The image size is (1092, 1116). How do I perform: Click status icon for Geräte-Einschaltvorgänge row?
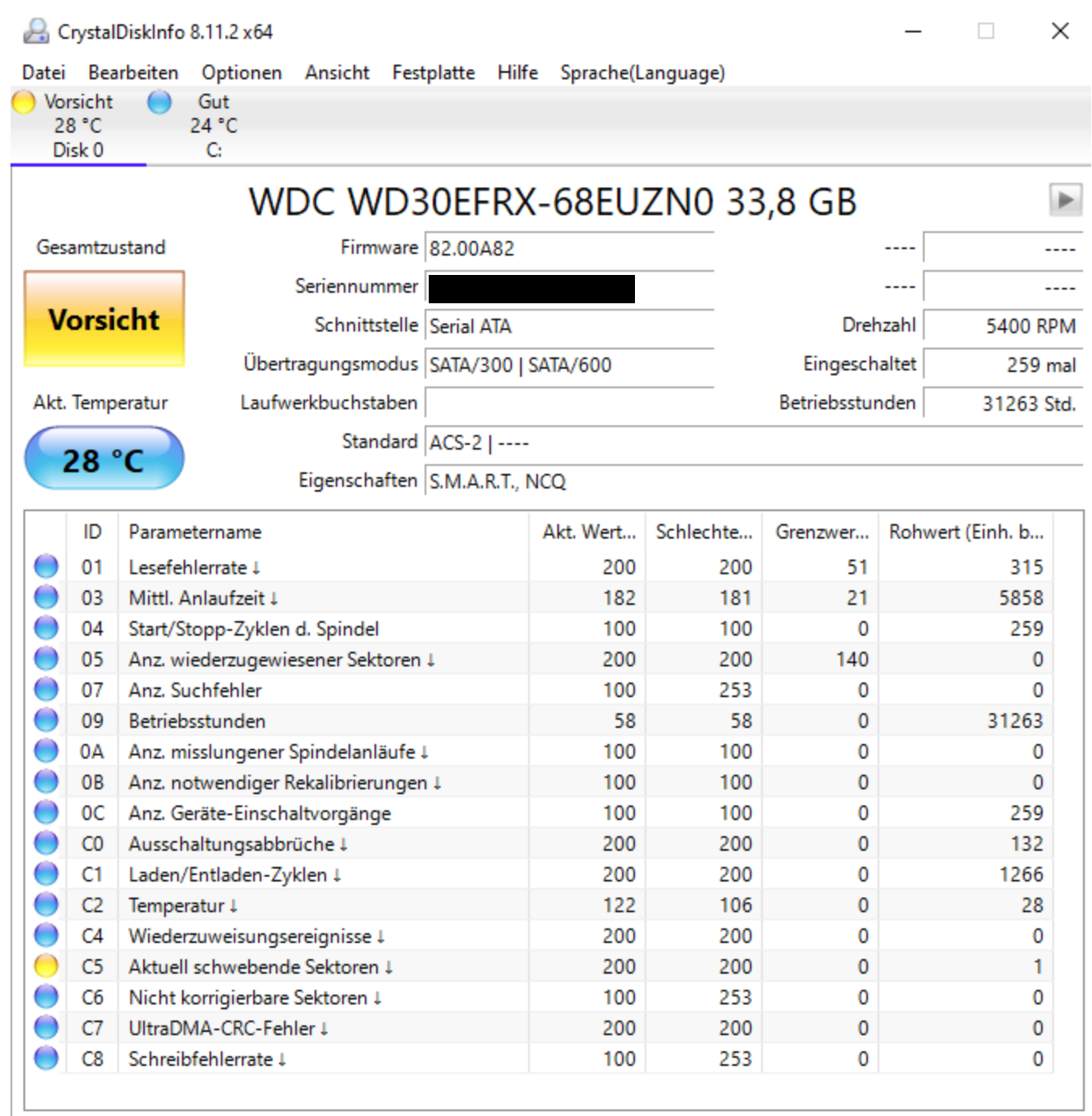(x=46, y=812)
